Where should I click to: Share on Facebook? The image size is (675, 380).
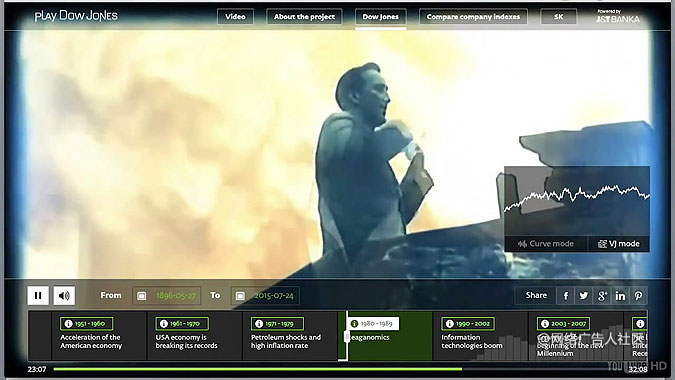point(566,296)
